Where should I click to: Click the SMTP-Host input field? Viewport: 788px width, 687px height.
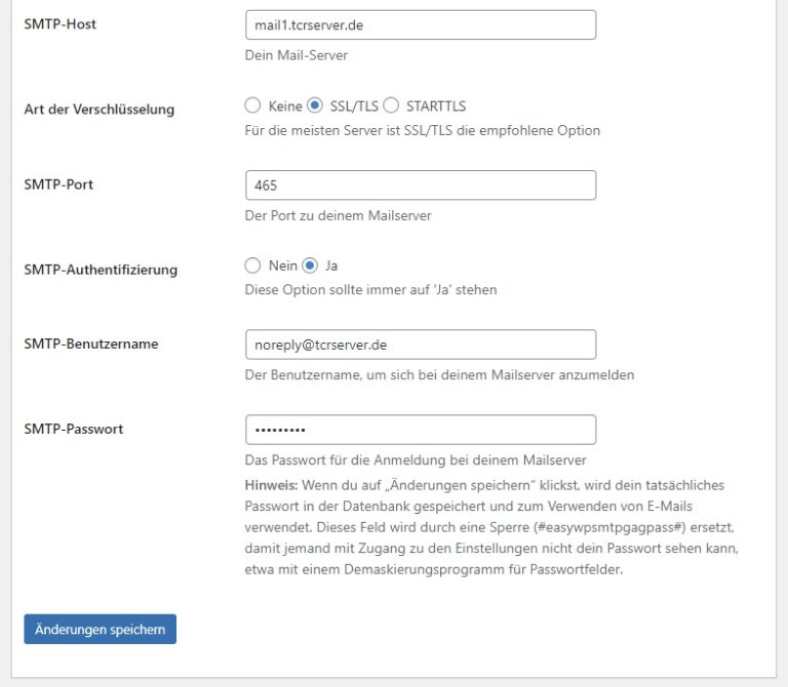click(x=420, y=25)
